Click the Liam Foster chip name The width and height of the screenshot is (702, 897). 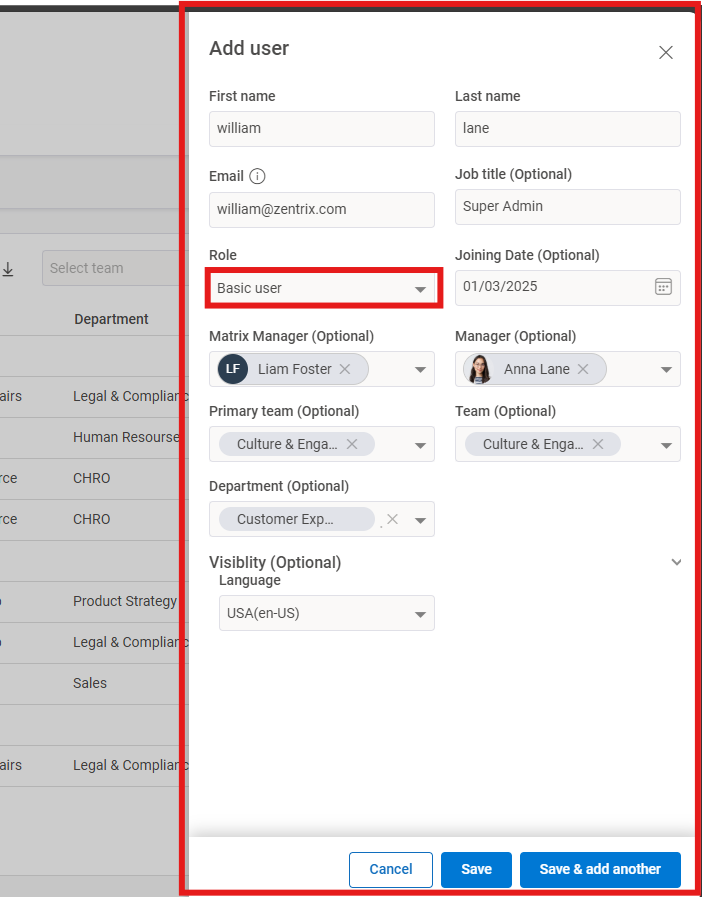click(295, 369)
